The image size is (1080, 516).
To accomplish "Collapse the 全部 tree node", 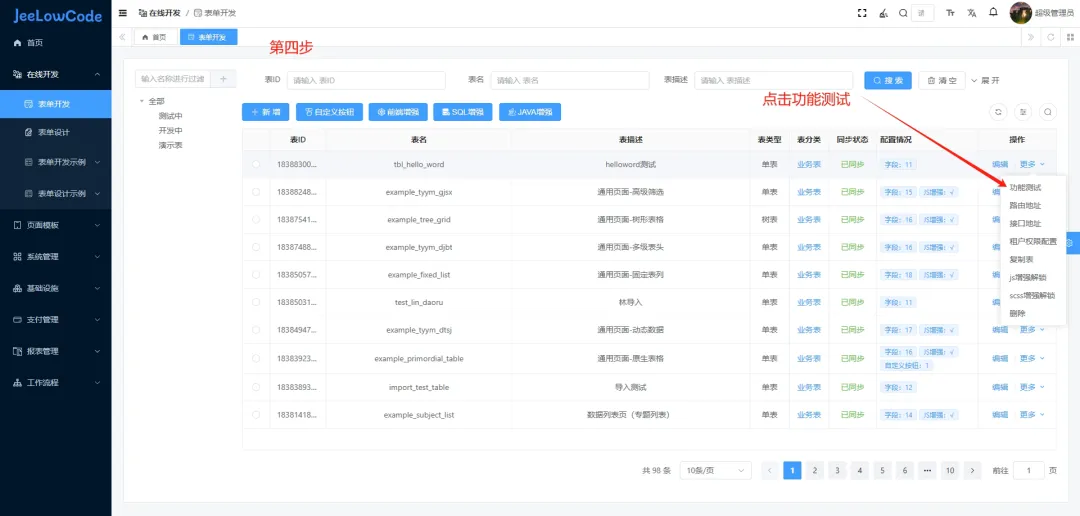I will 142,101.
